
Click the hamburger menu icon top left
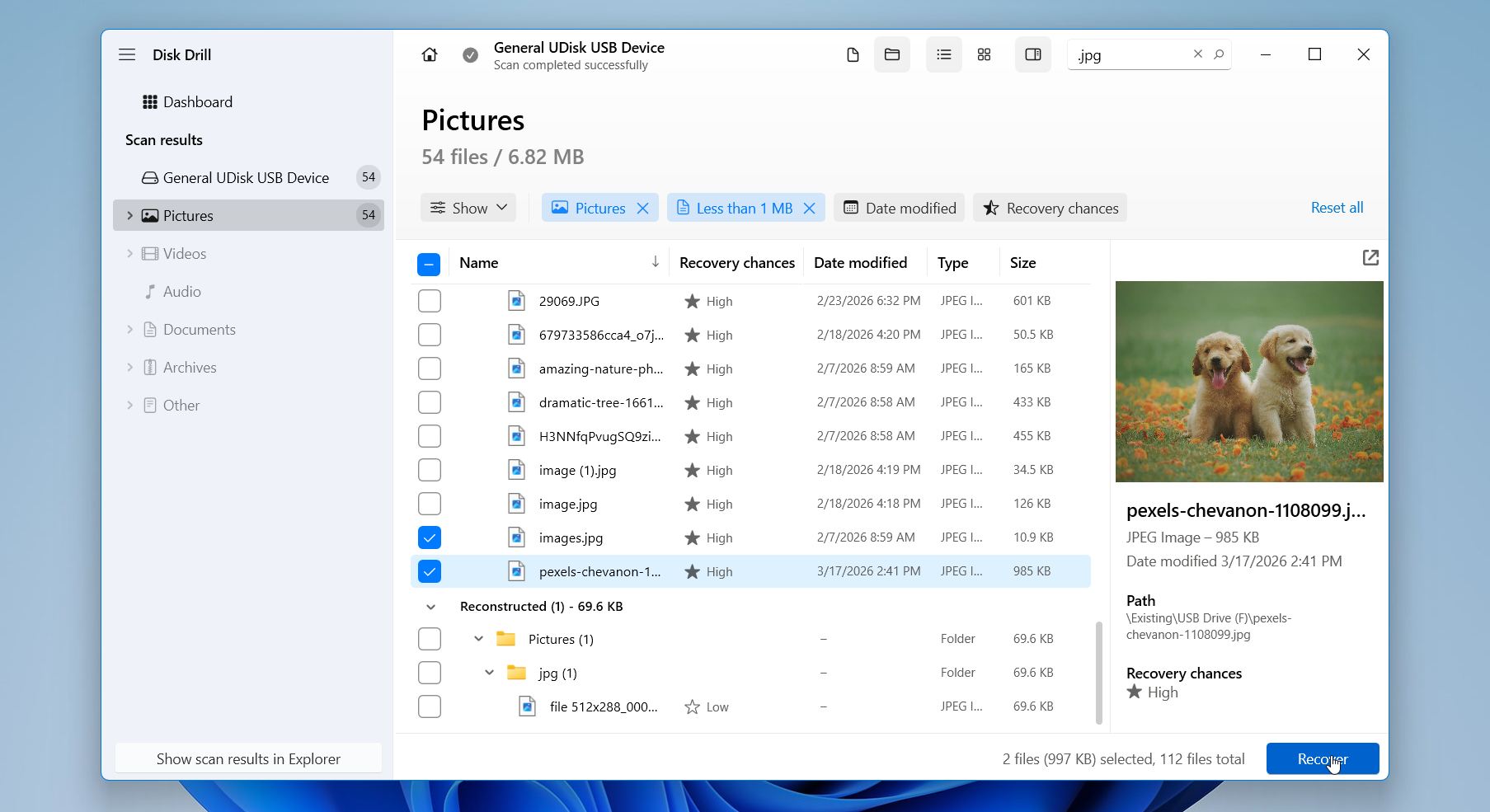click(127, 54)
